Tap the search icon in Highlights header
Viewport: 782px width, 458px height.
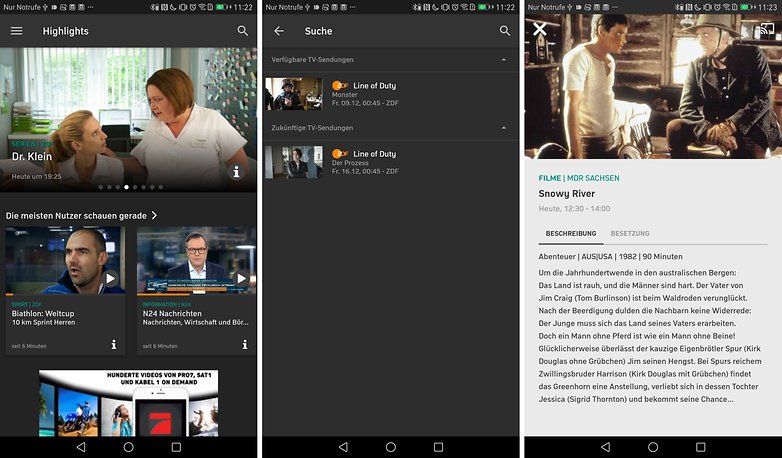point(242,31)
